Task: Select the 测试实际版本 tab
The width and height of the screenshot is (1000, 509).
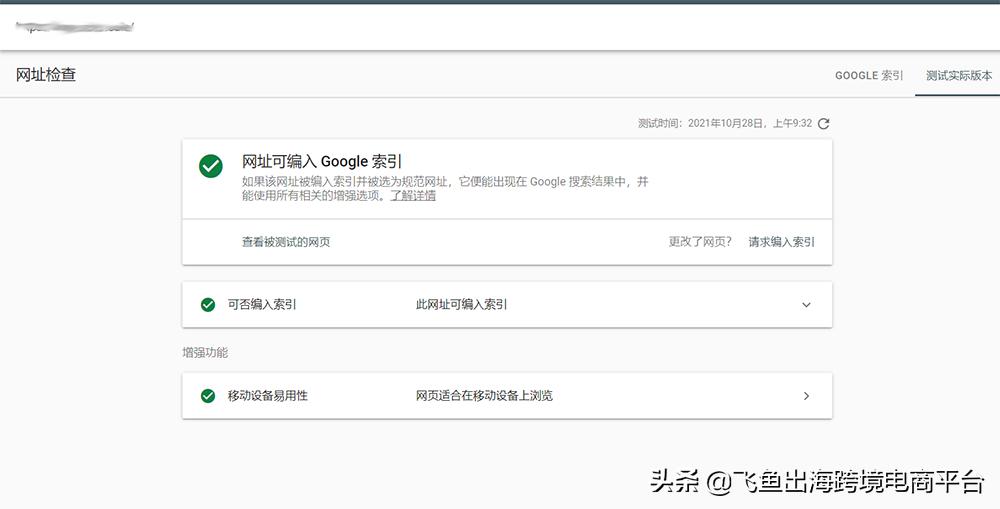Action: click(959, 75)
